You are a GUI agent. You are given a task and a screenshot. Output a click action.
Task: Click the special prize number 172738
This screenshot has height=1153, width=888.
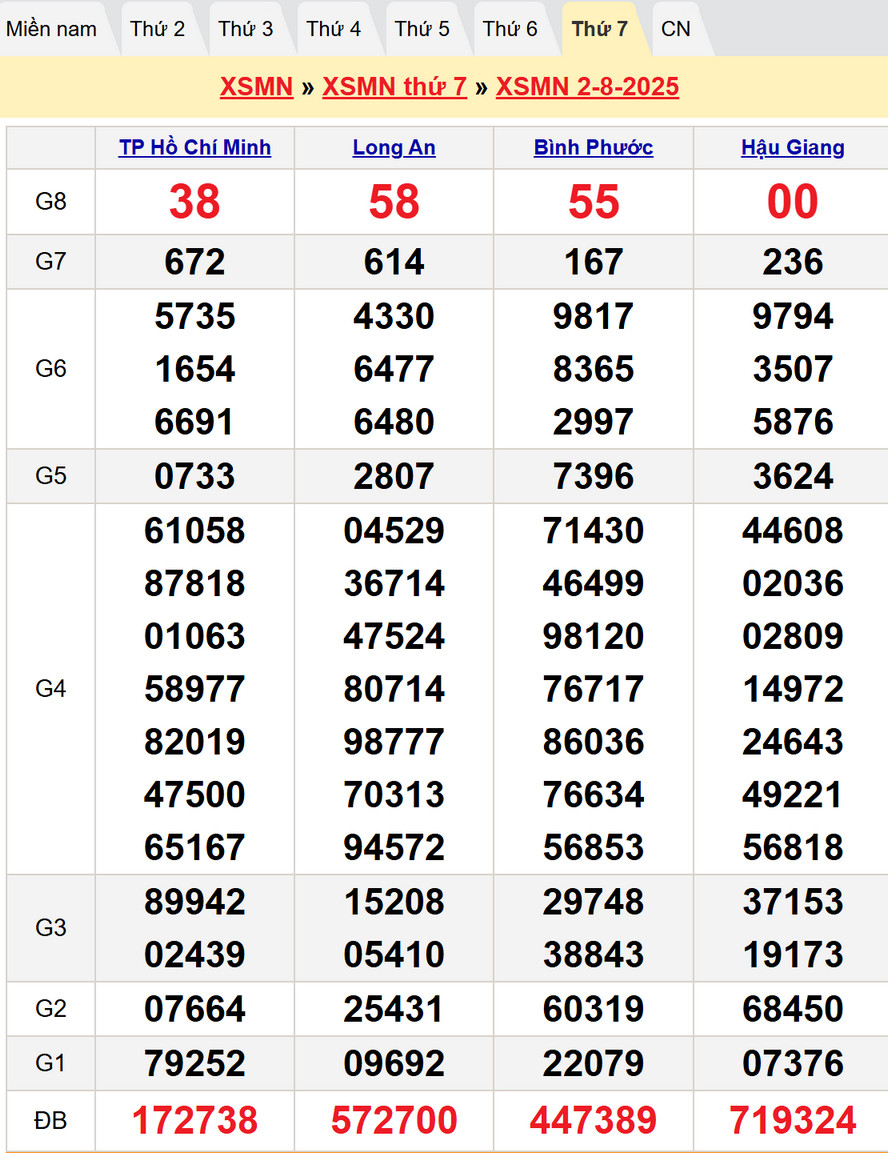click(195, 1121)
